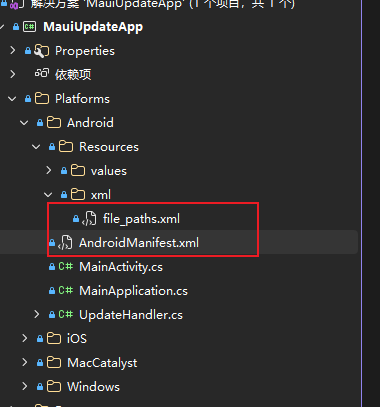Screen dimensions: 380x407
Task: Open AndroidManifest.xml
Action: [139, 243]
